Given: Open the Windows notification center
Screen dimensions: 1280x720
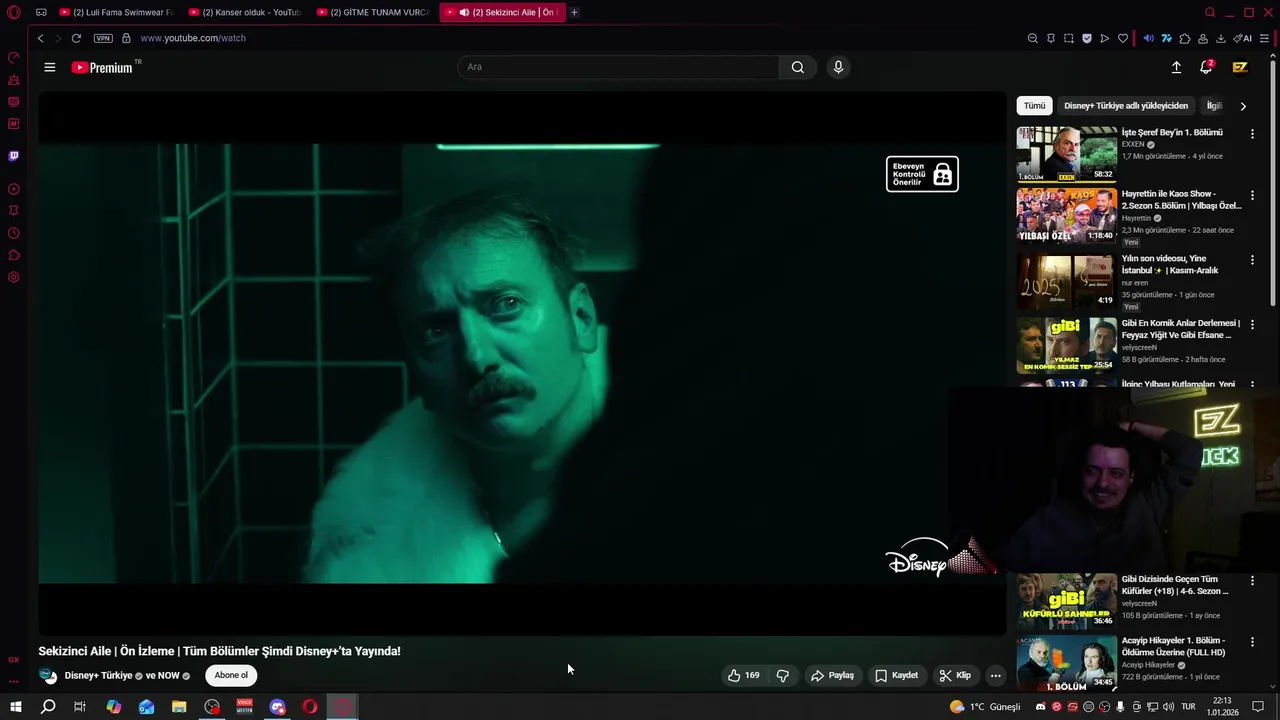Looking at the screenshot, I should click(x=1258, y=707).
